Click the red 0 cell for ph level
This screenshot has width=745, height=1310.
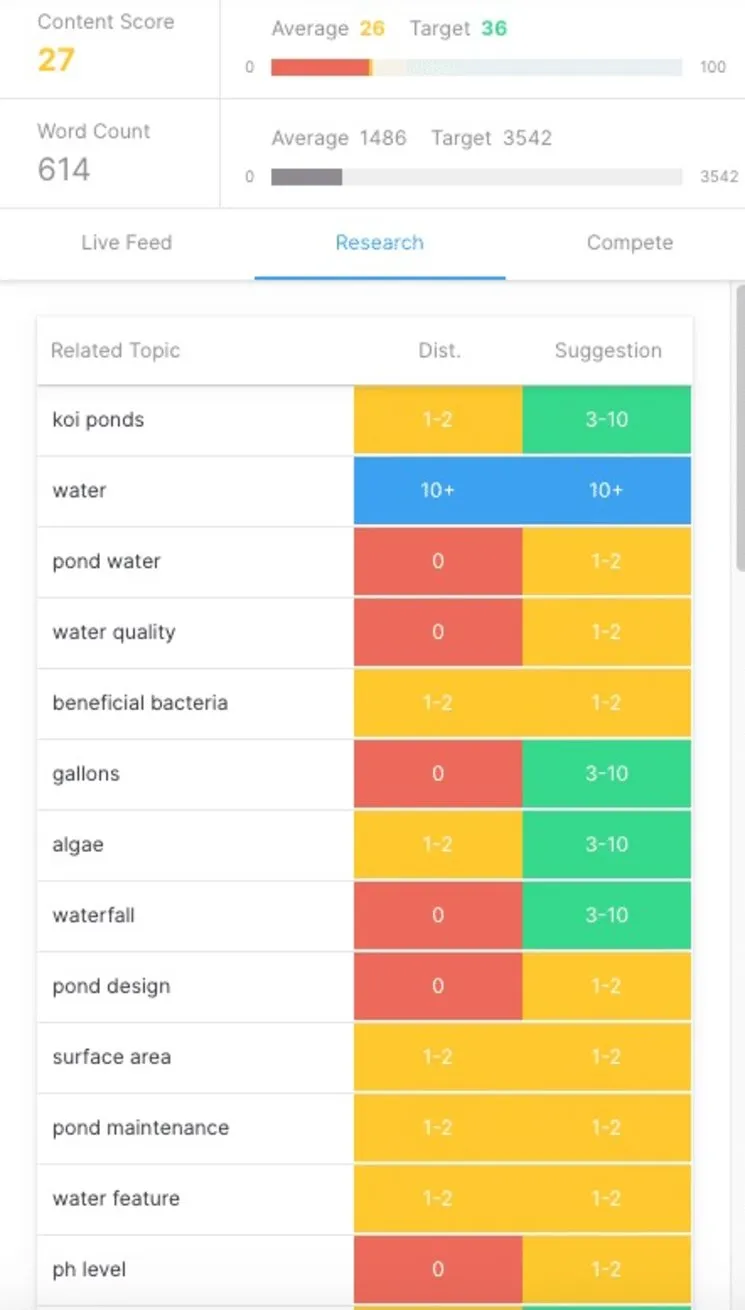437,1269
